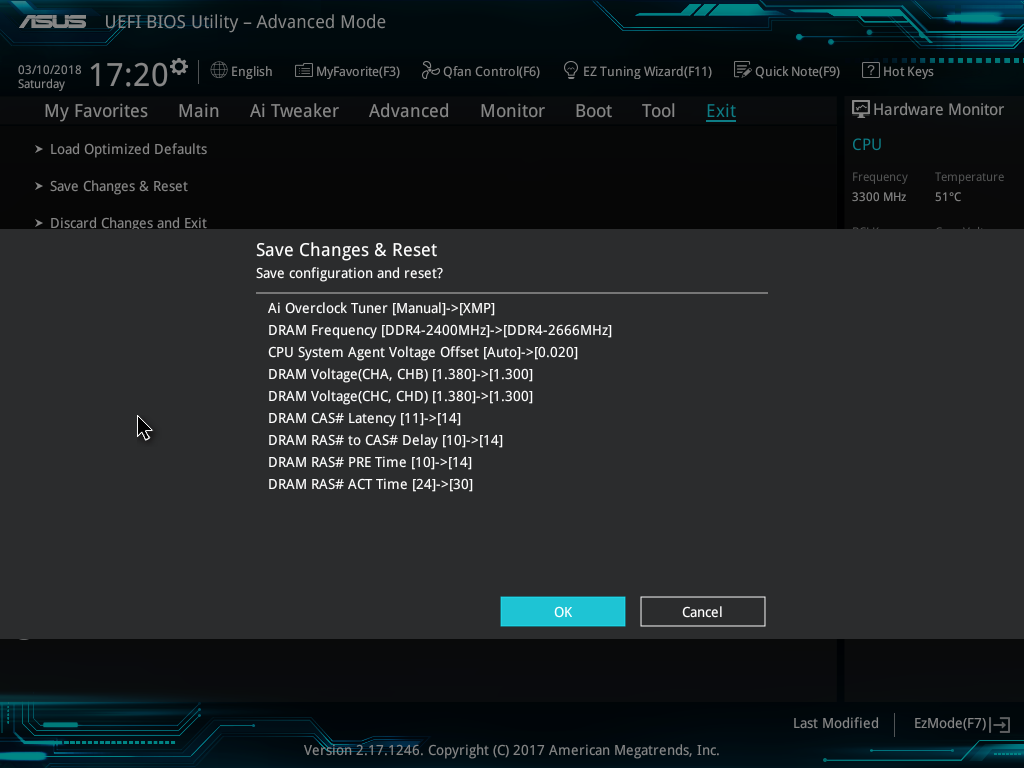
Task: Click the EzMode exit arrow icon
Action: [x=1000, y=724]
